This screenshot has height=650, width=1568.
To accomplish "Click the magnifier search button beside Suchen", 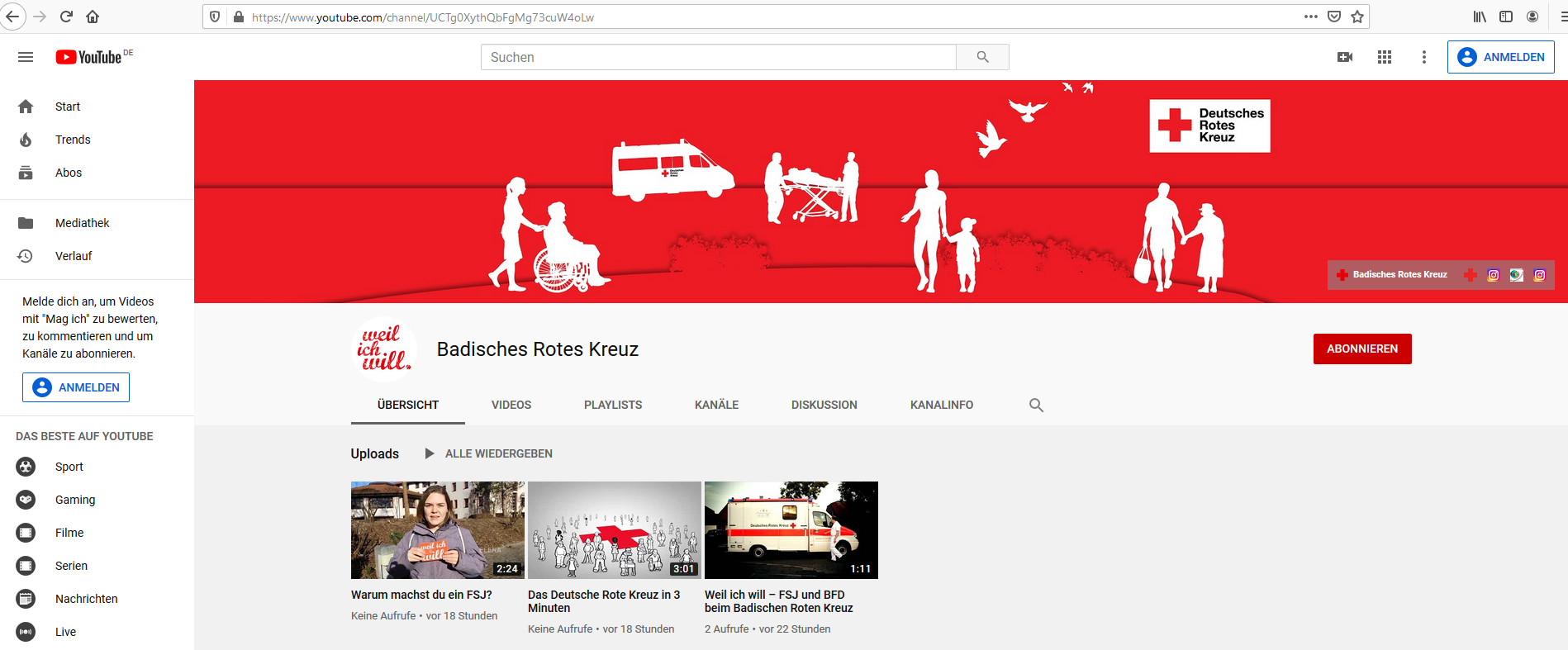I will [x=982, y=57].
